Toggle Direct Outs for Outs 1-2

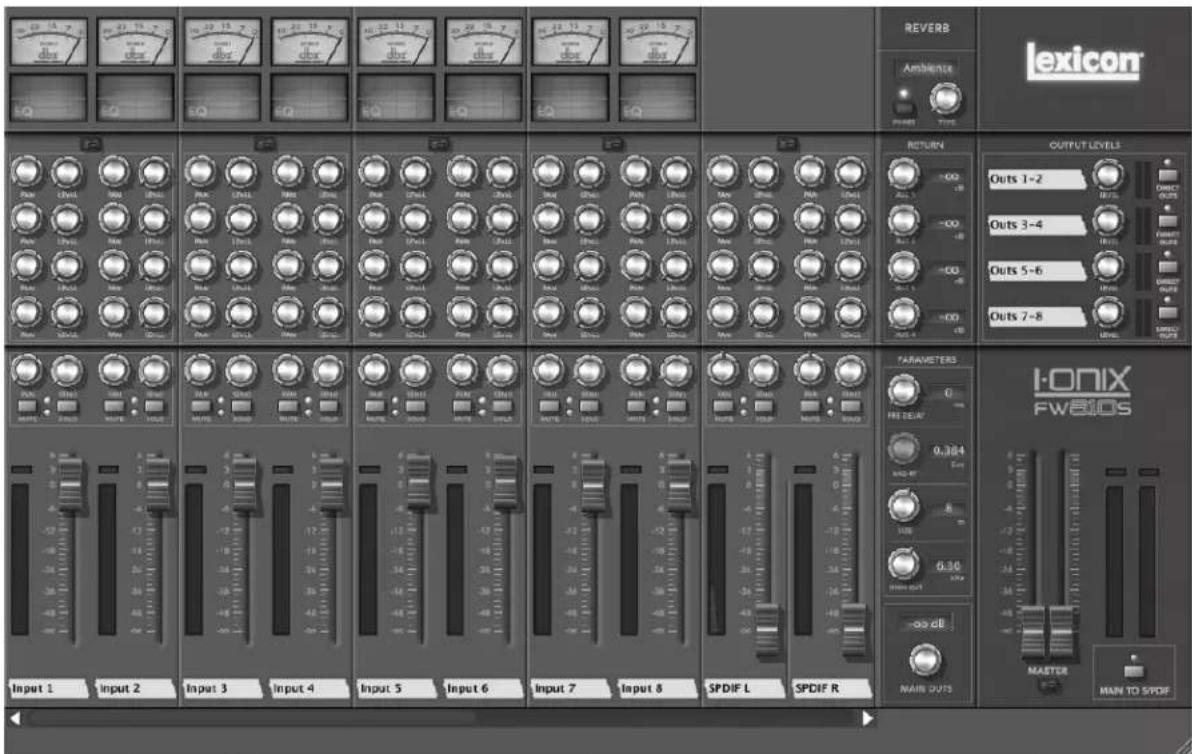pyautogui.click(x=1168, y=176)
